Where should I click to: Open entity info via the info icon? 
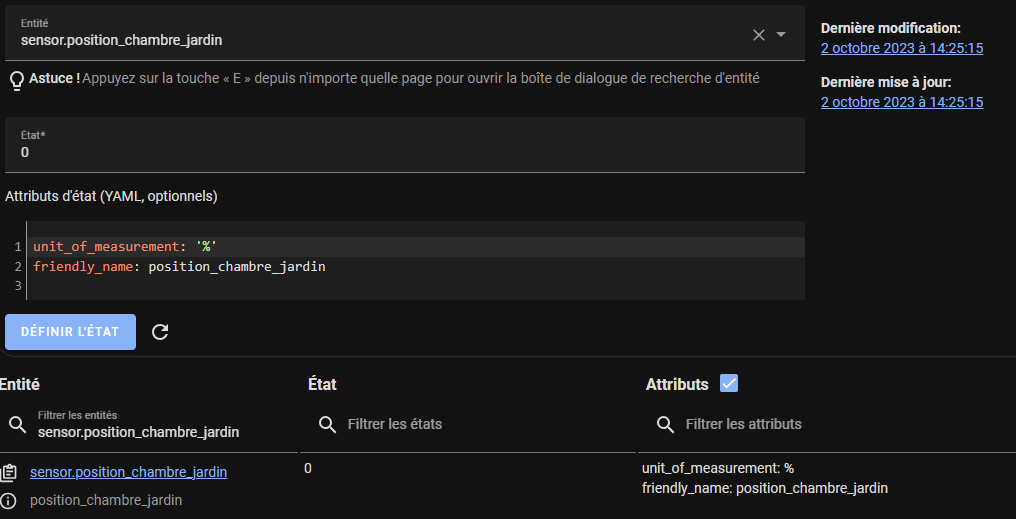pyautogui.click(x=8, y=500)
